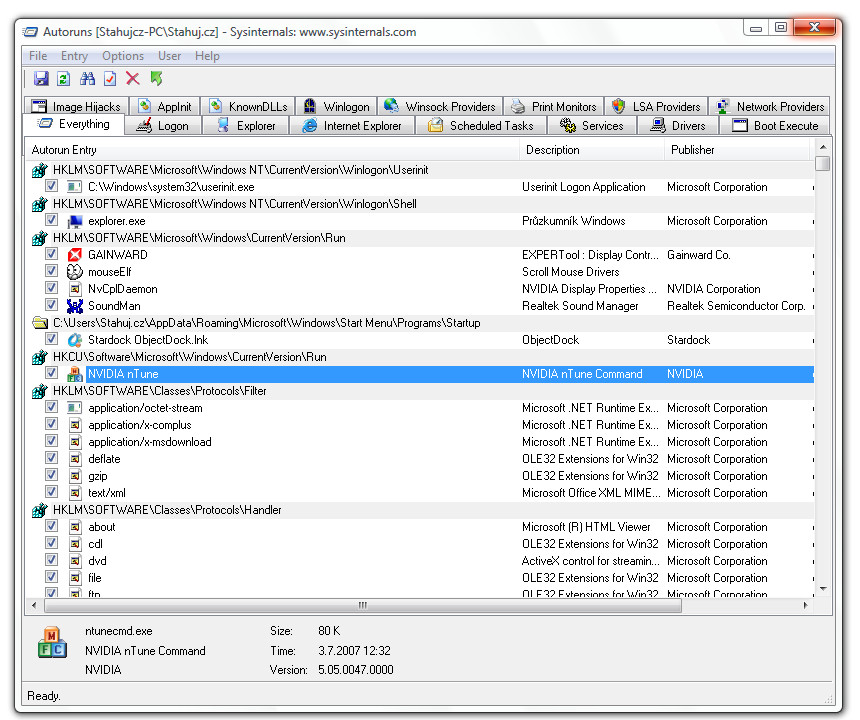Switch to the Drivers tab
This screenshot has width=860, height=720.
point(678,126)
